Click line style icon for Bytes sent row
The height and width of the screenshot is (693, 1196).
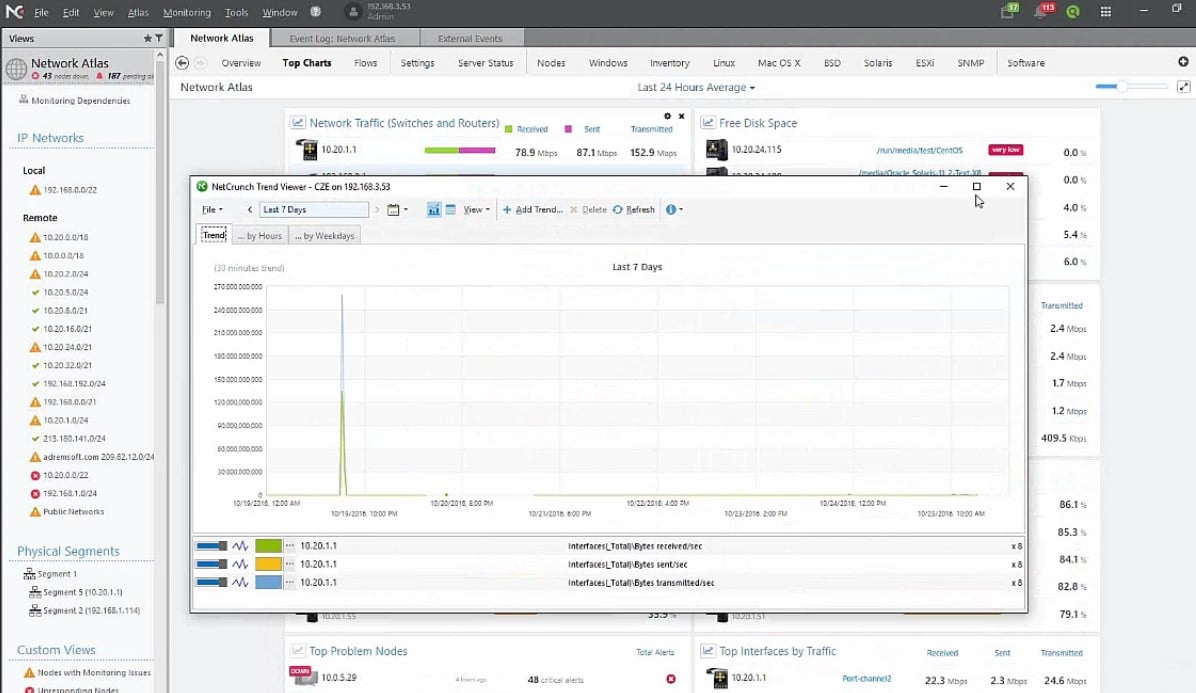(x=240, y=564)
